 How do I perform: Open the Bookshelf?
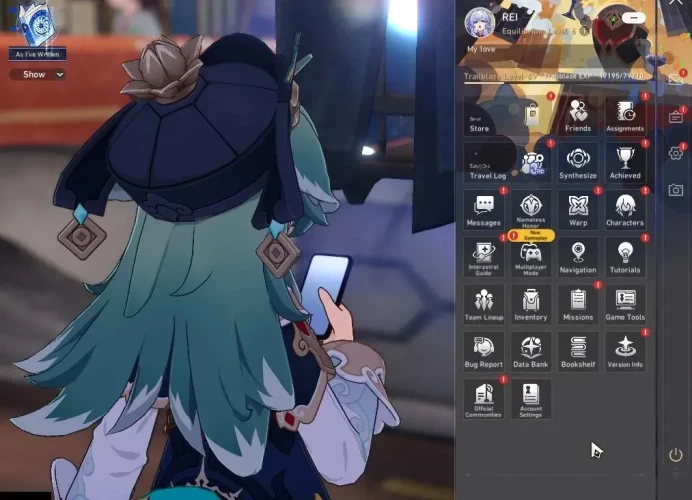(x=578, y=352)
